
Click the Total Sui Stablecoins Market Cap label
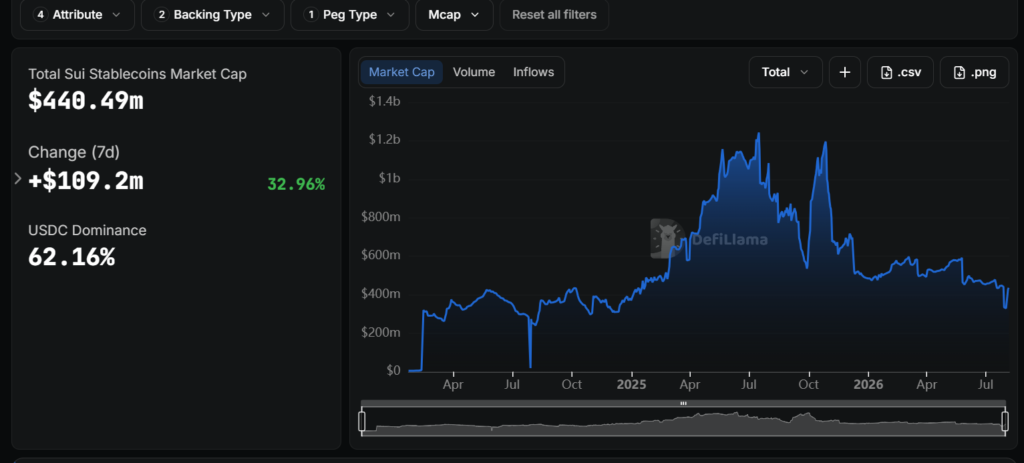(x=137, y=74)
